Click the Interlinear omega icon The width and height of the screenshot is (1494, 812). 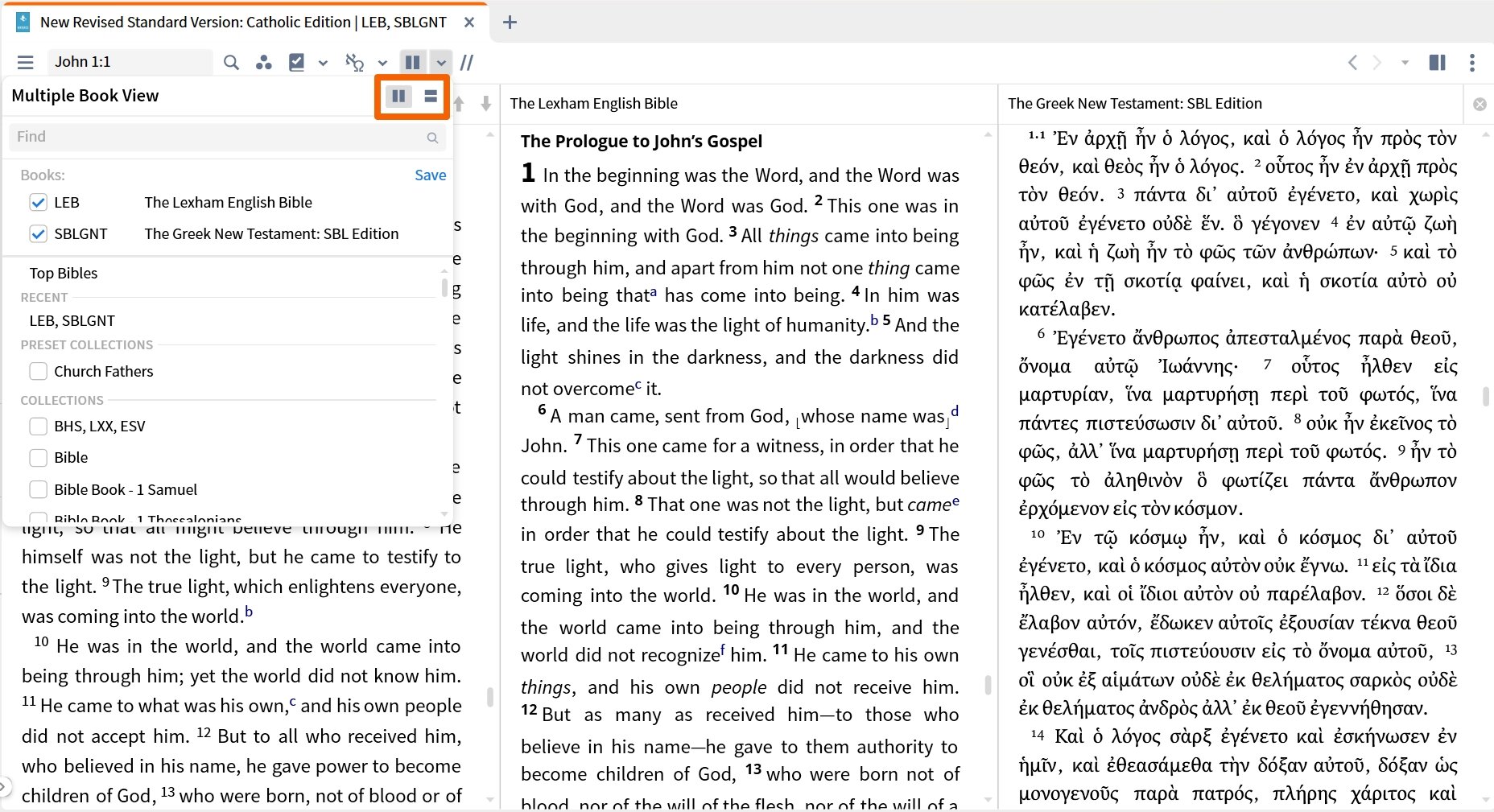coord(354,62)
